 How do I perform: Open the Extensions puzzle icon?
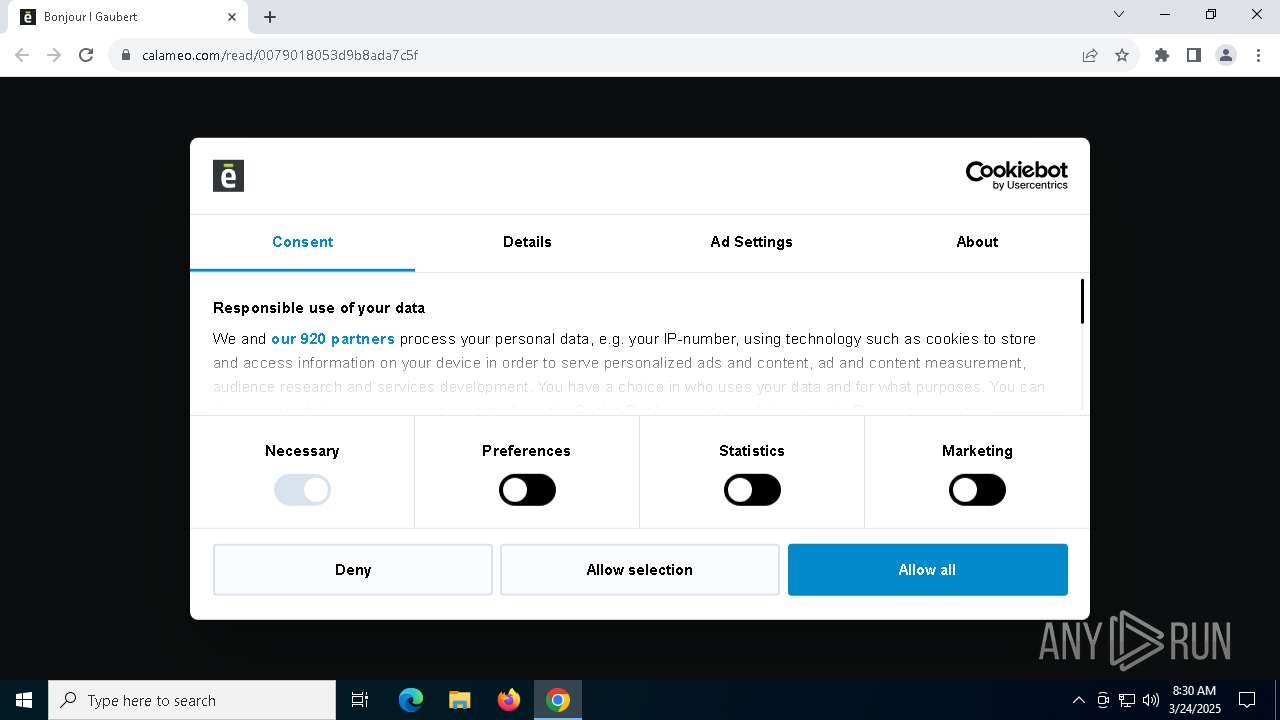click(x=1162, y=55)
